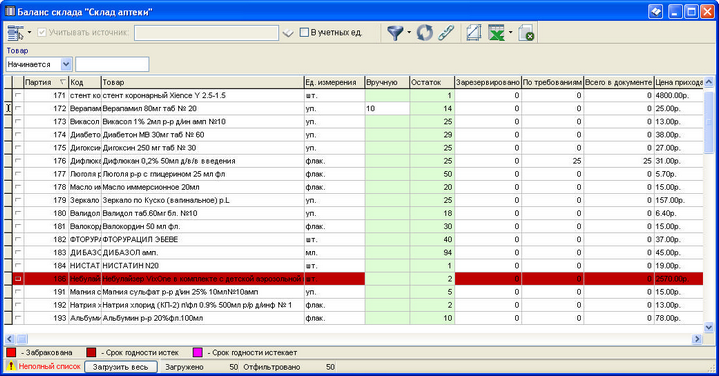Toggle the 'Учитывать источник' checkbox

click(42, 33)
